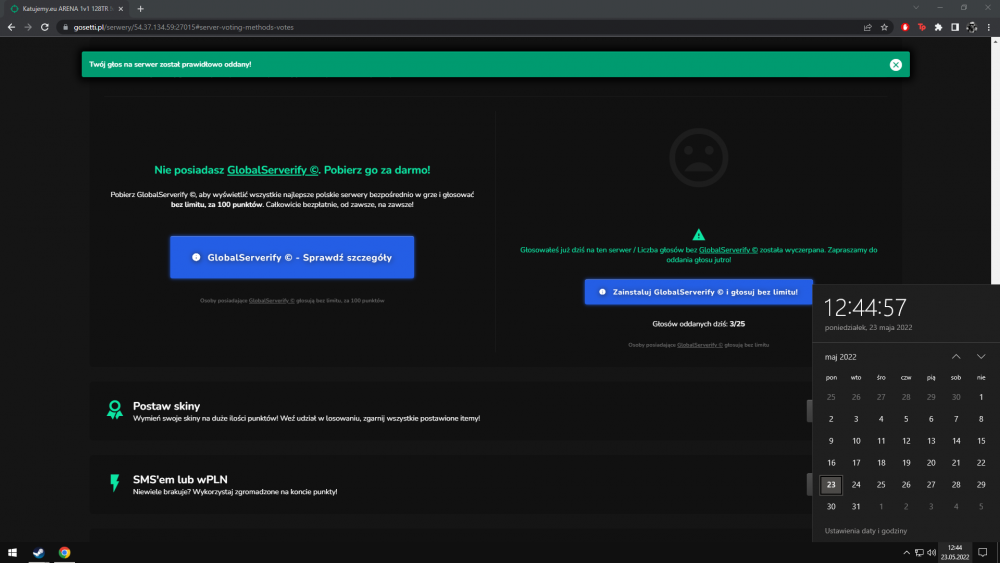The width and height of the screenshot is (1000, 563).
Task: Show next month in calendar
Action: point(981,356)
